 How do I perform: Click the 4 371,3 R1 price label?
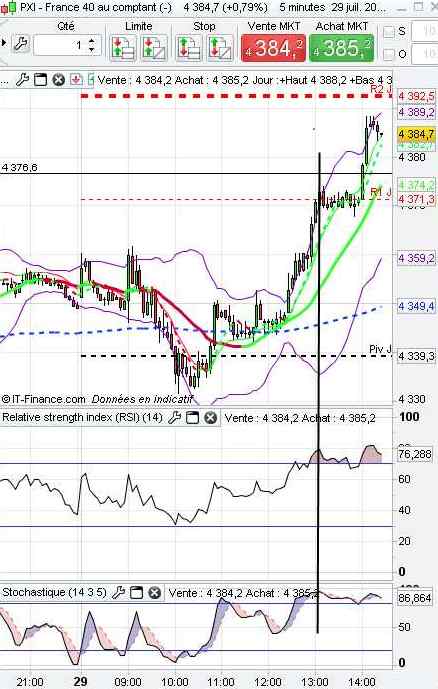click(x=416, y=199)
